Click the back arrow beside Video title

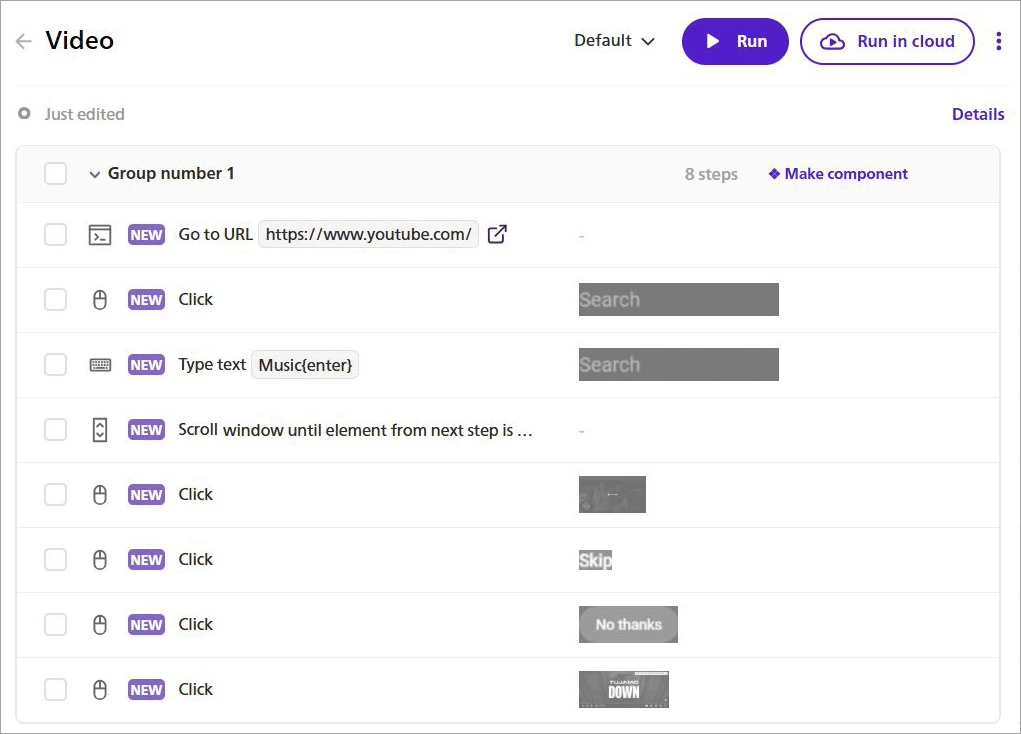(22, 41)
